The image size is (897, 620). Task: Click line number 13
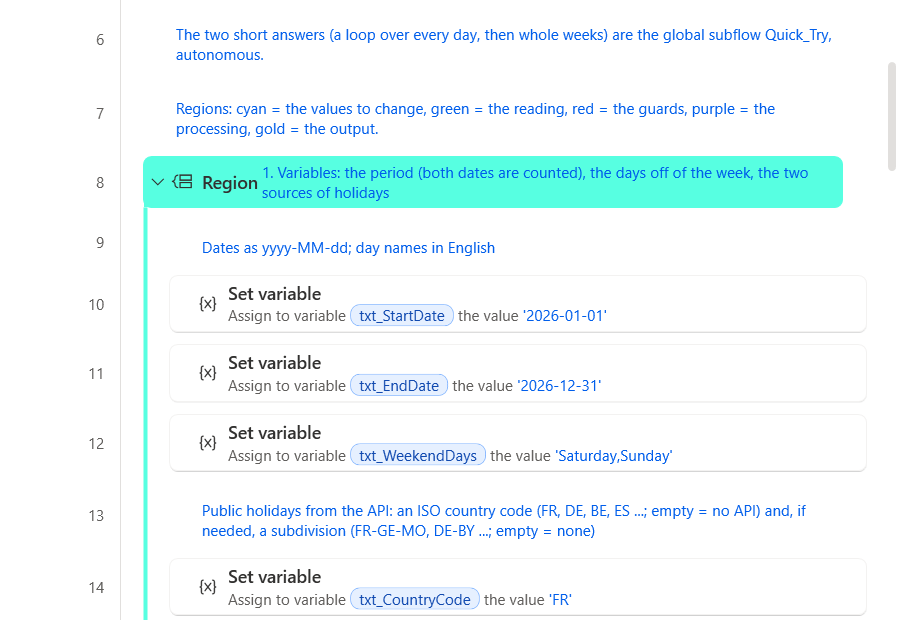pos(96,515)
